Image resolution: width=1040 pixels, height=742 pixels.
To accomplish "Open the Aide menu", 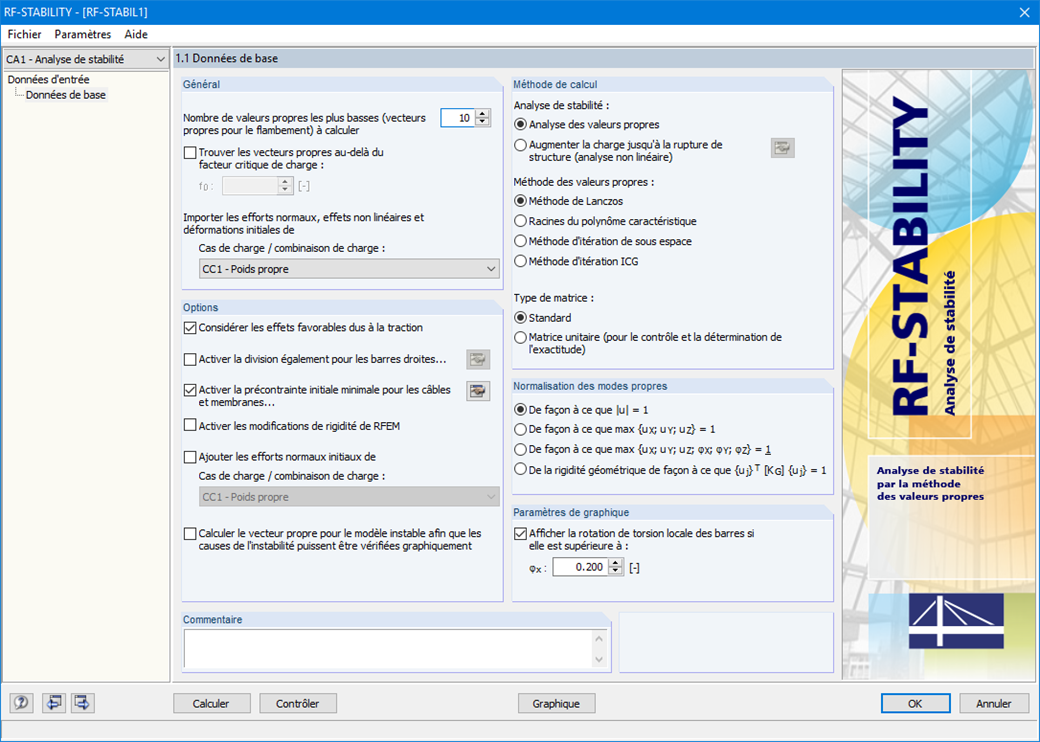I will click(x=136, y=34).
